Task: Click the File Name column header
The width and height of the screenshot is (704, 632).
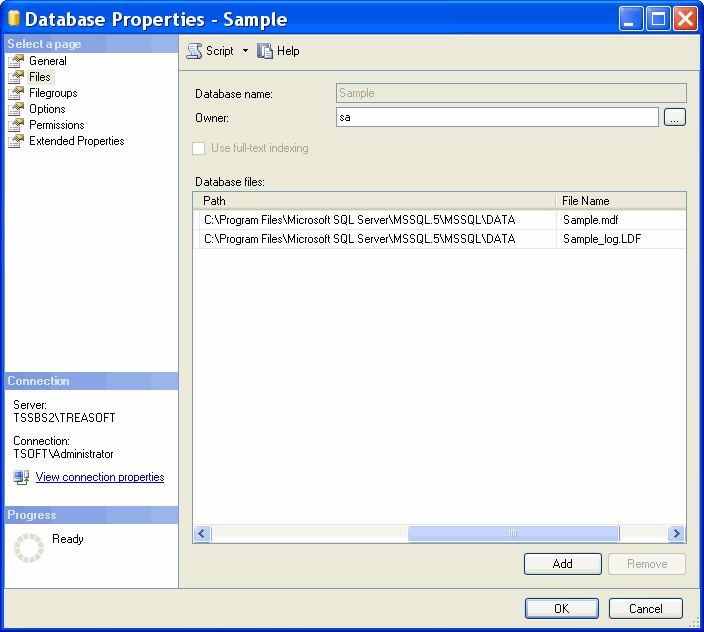Action: (620, 201)
